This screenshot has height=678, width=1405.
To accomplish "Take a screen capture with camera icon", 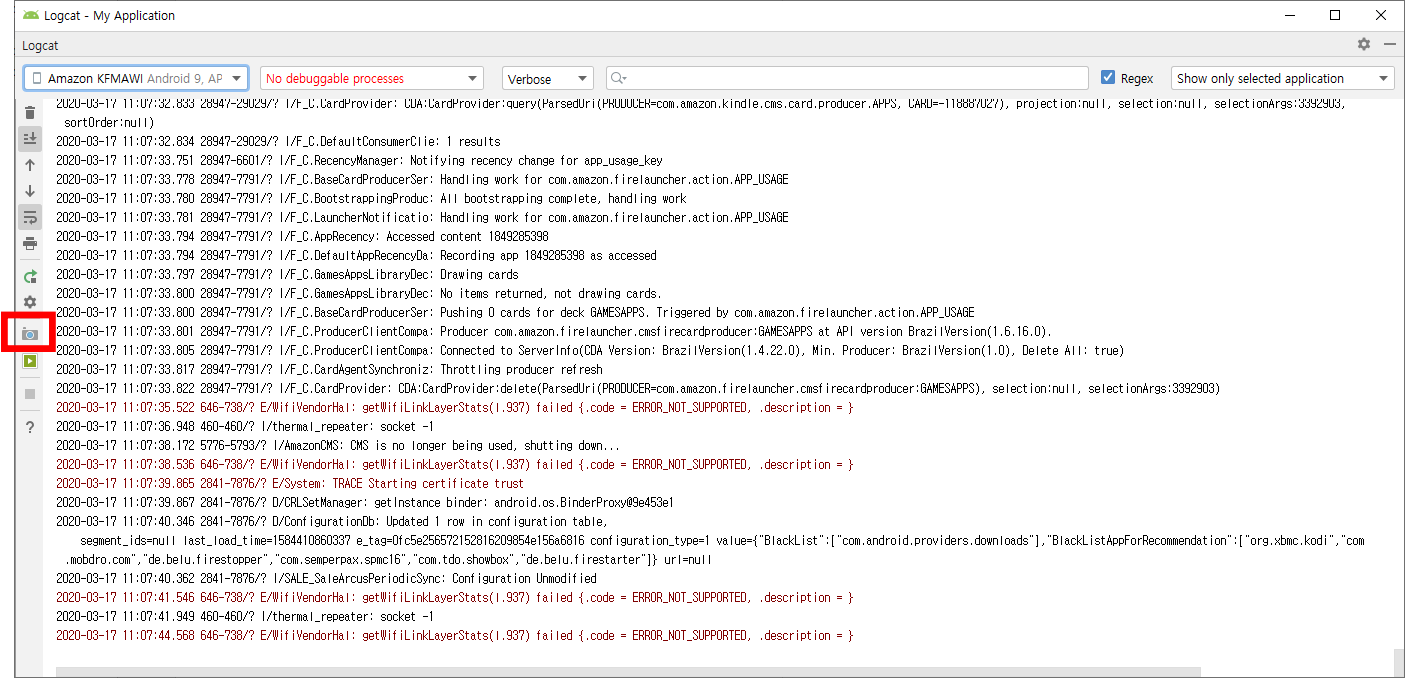I will tap(30, 334).
